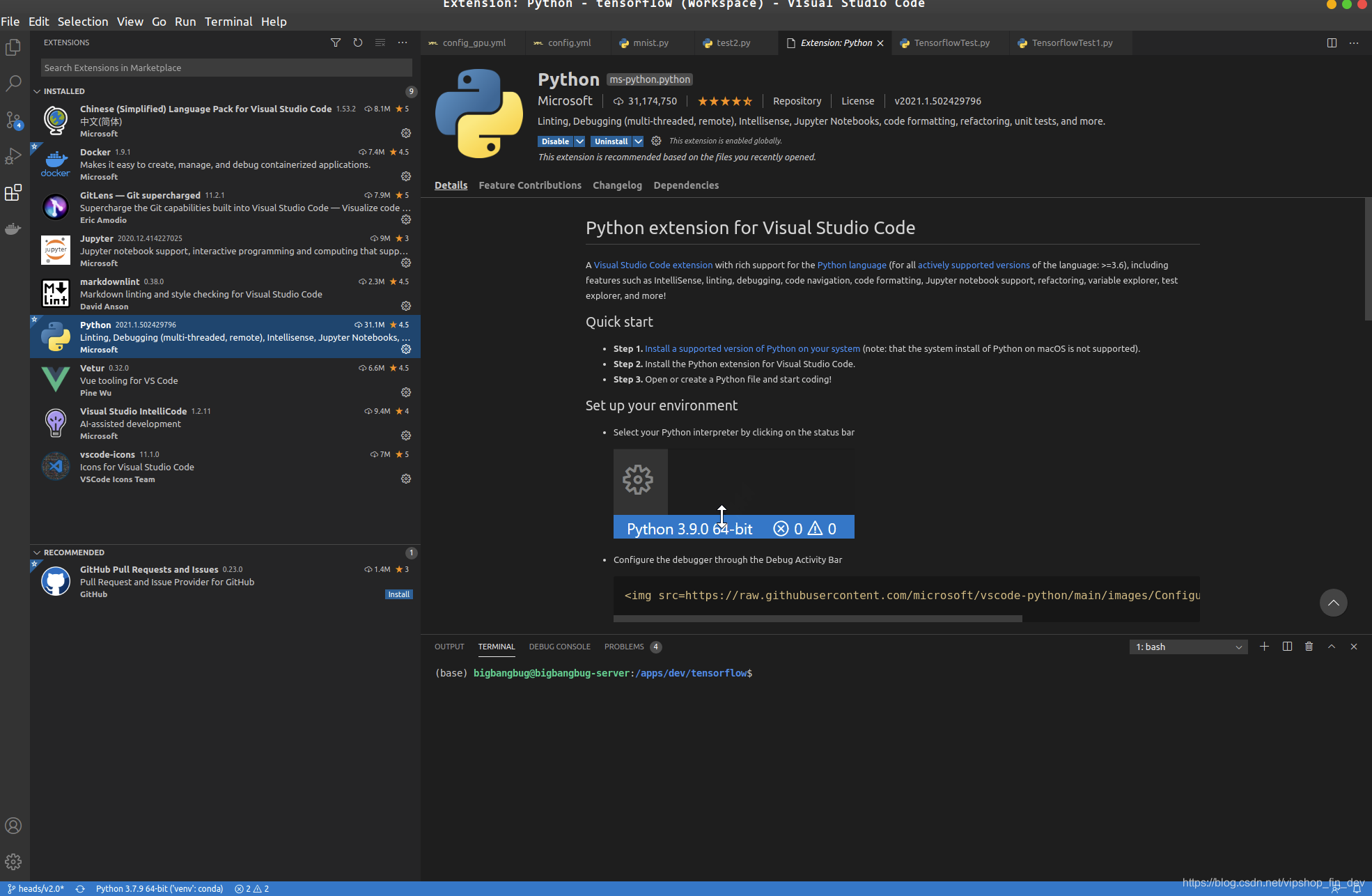This screenshot has width=1372, height=896.
Task: Open manage gear for vscode-icons extension
Action: tap(406, 479)
